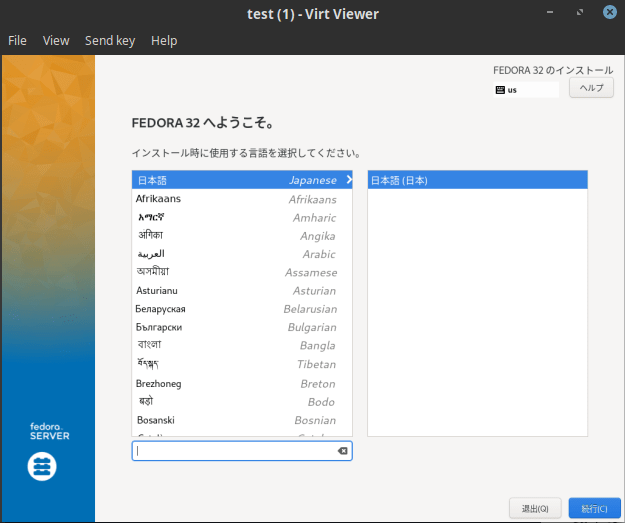Select the Brezhoneg language row
This screenshot has height=523, width=625.
tap(242, 383)
